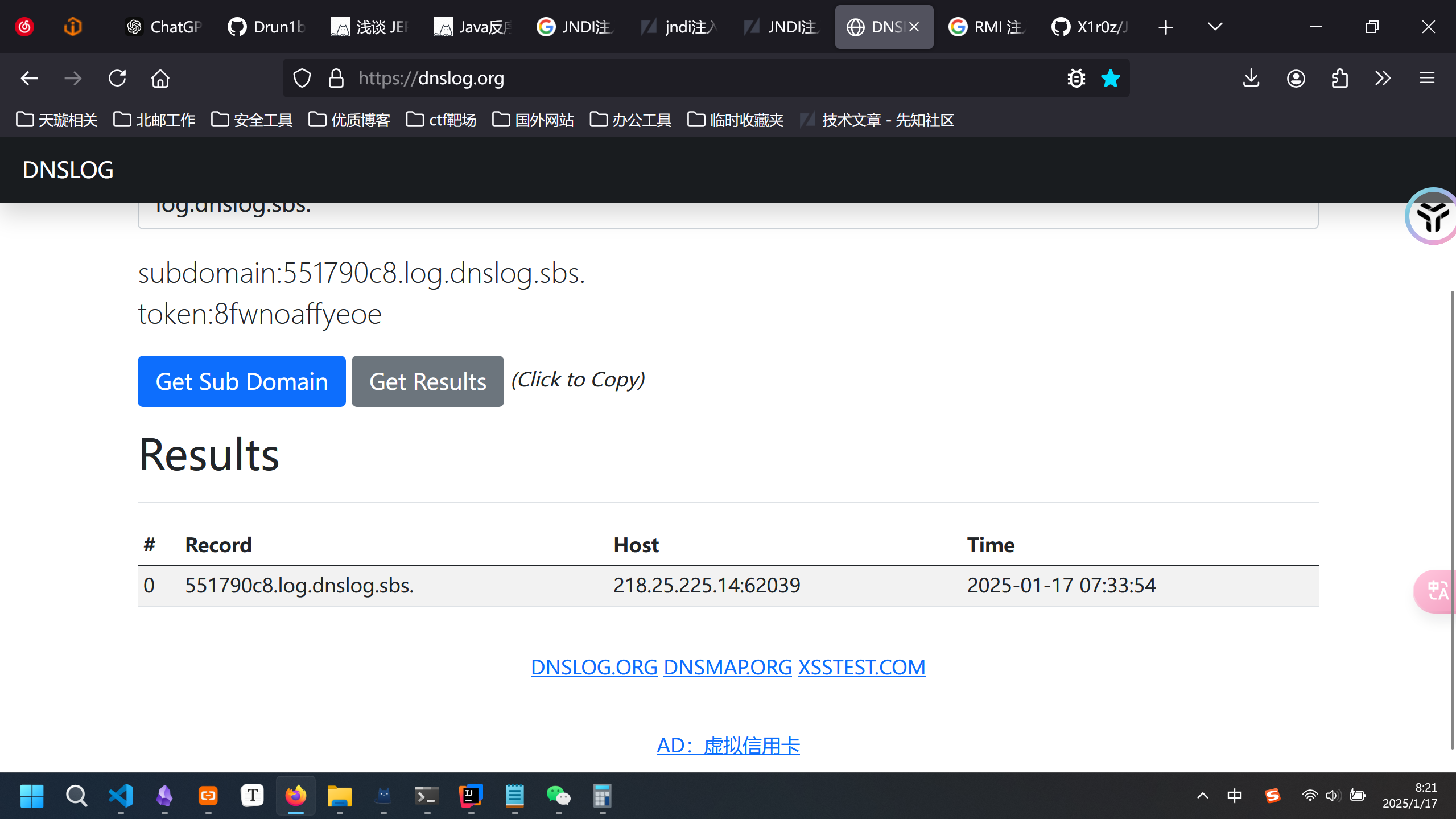Open the 办公工具 bookmark folder
Screen dimensions: 1456x819
[x=631, y=120]
